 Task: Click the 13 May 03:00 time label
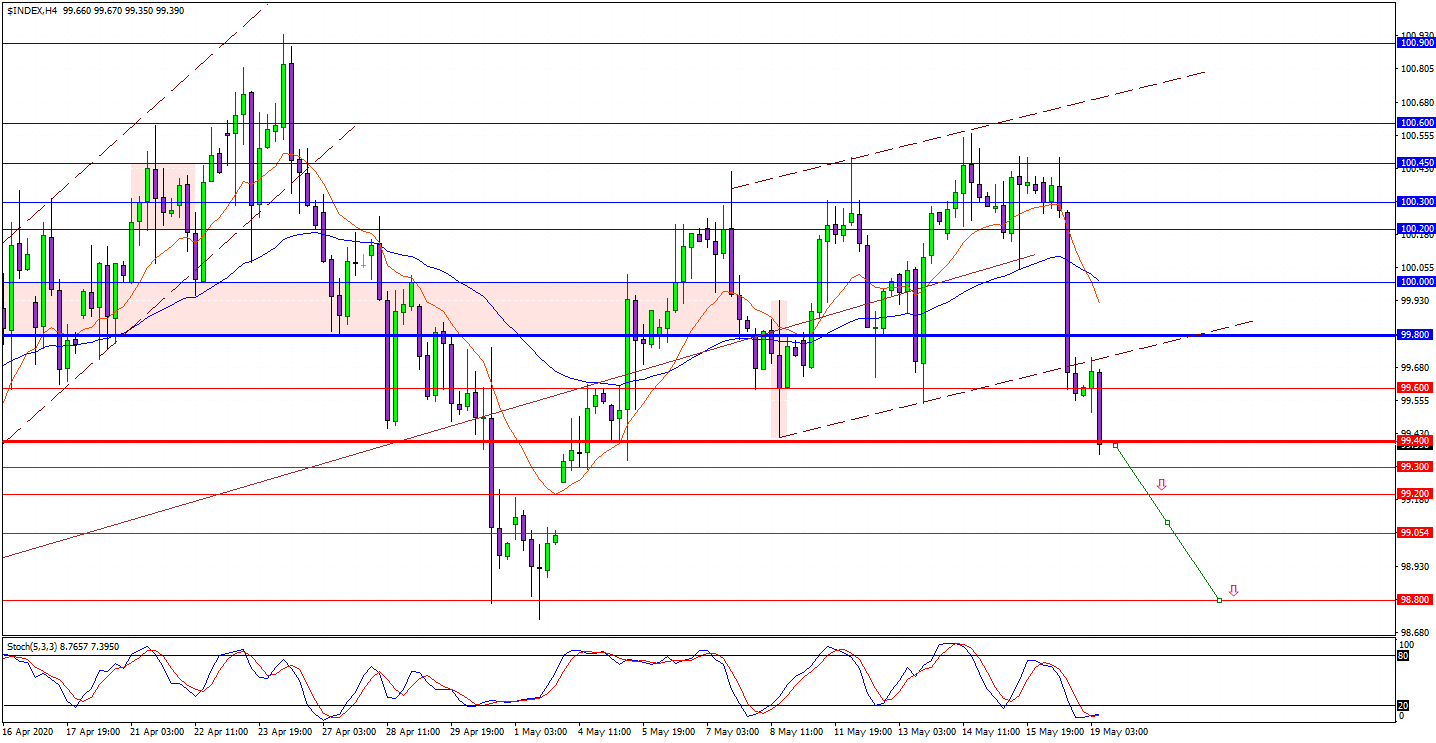tap(927, 732)
